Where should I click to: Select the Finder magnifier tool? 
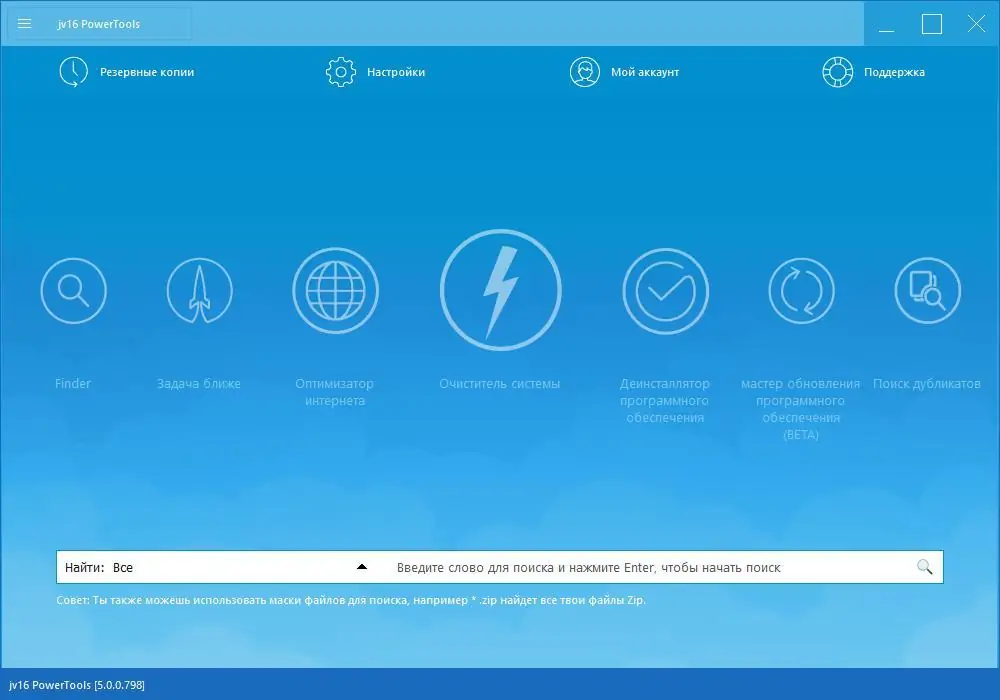73,290
